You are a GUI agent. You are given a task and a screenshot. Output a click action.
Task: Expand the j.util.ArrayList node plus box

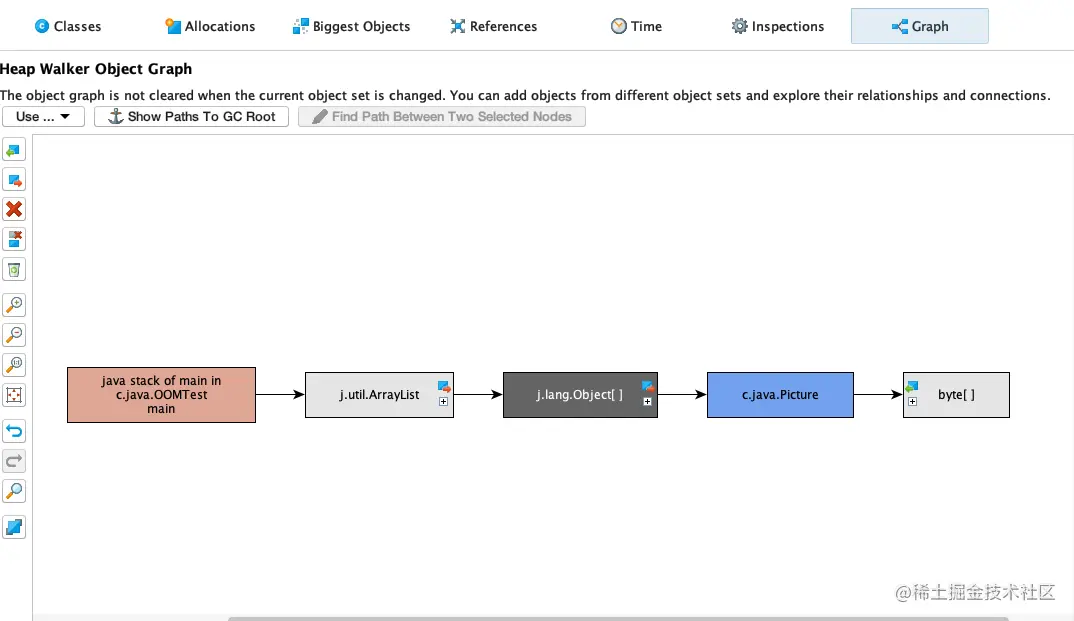[x=443, y=401]
